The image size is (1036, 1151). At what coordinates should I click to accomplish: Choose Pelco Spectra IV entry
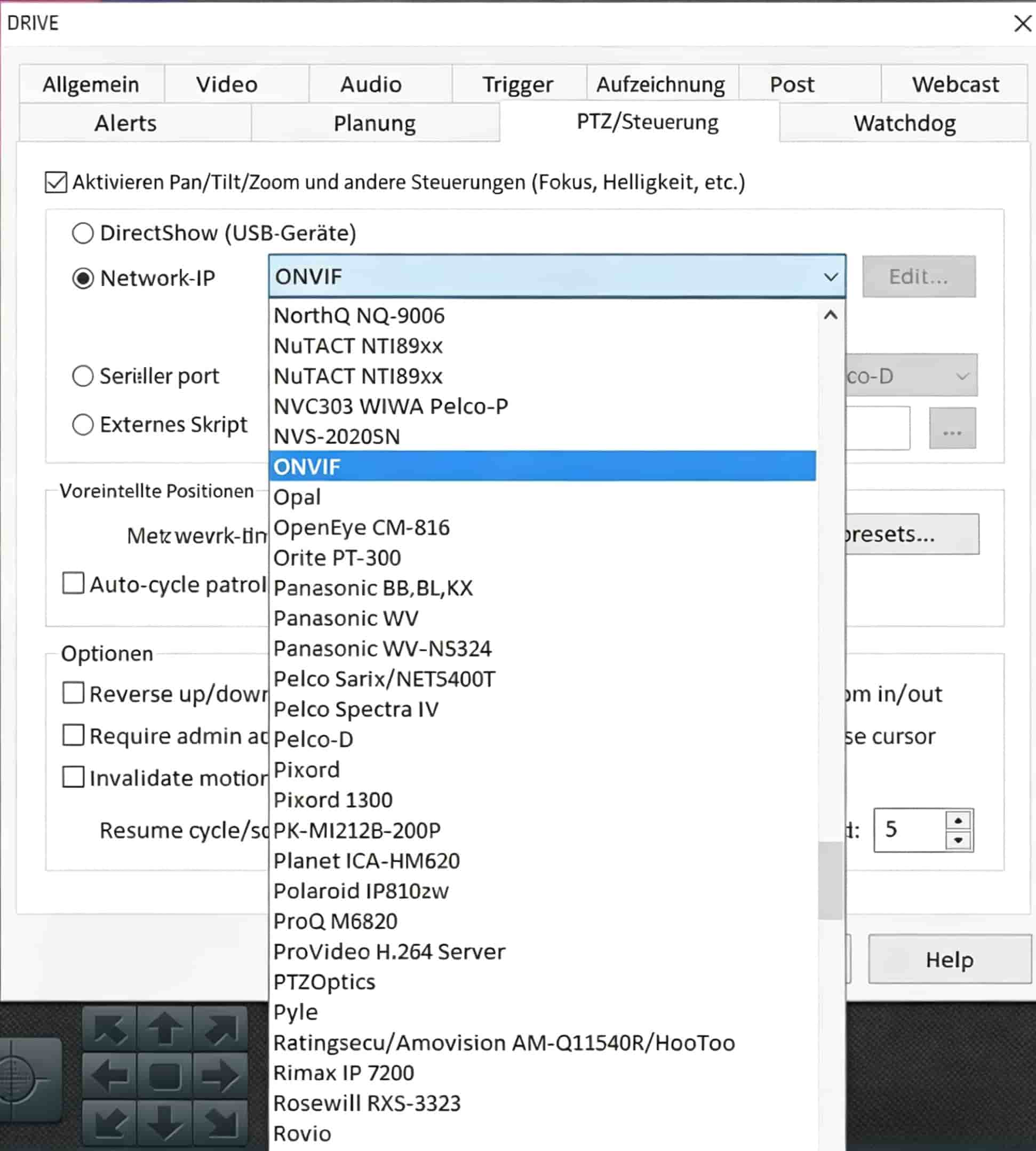pos(543,709)
